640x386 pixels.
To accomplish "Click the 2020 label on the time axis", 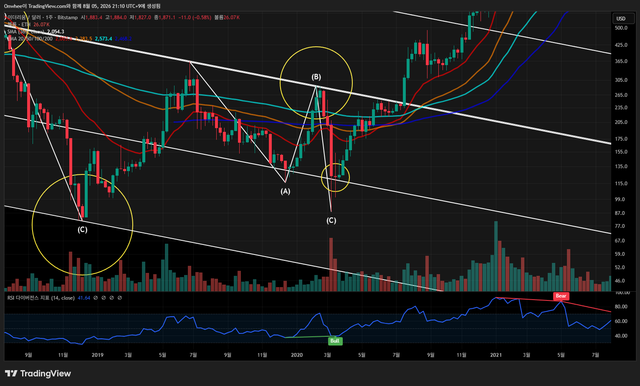I will coord(297,355).
